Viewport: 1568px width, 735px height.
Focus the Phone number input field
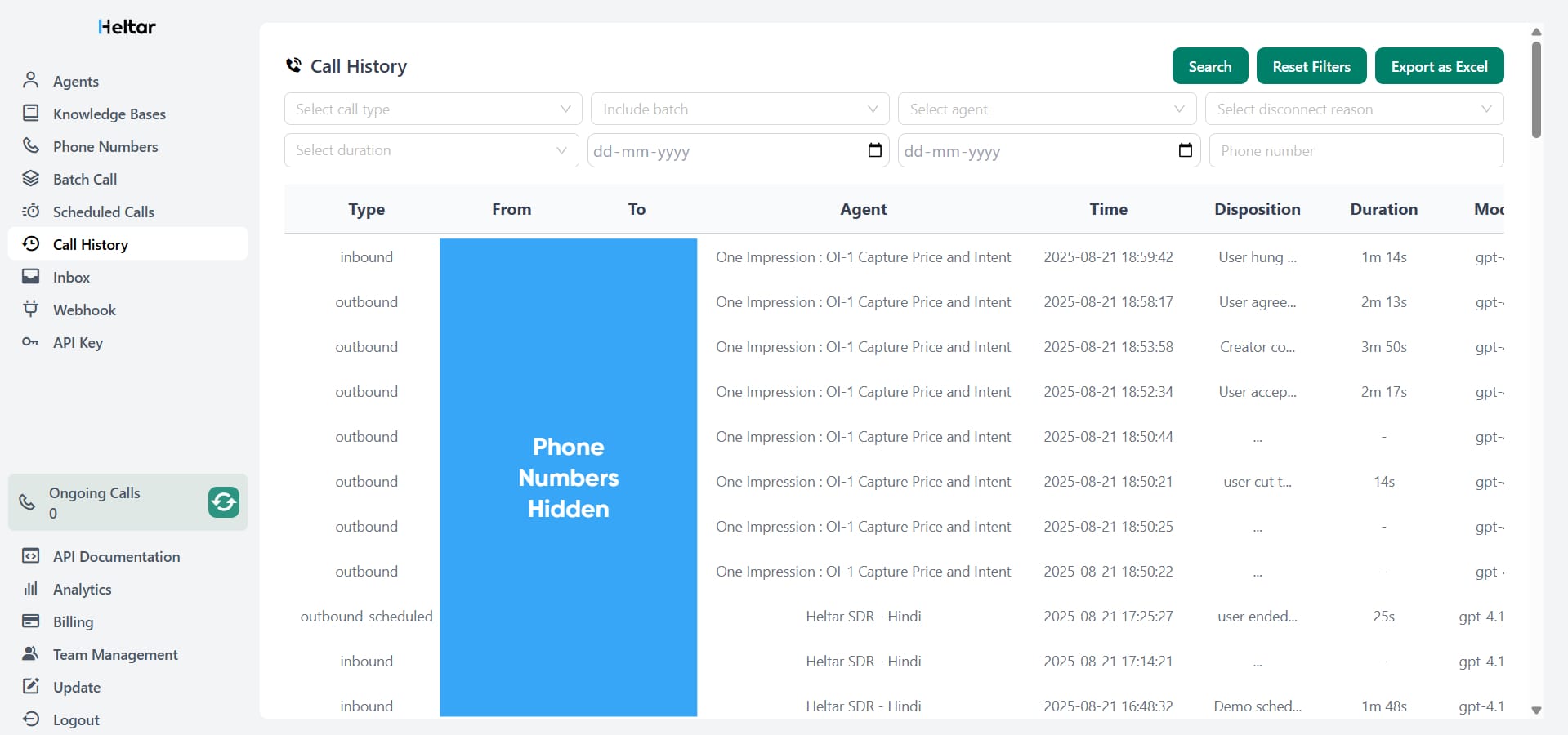point(1356,150)
